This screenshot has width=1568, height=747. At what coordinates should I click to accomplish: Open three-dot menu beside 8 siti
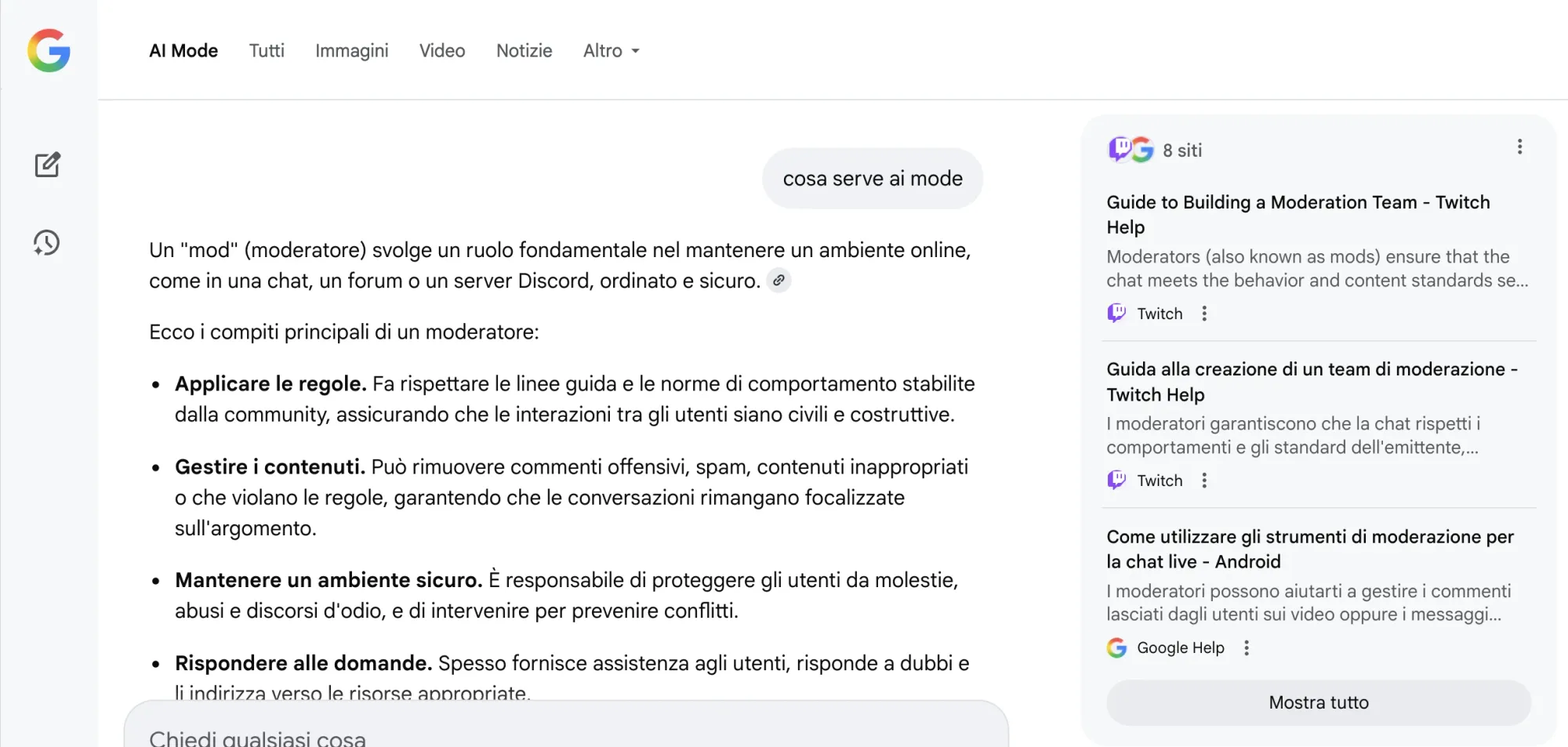(1519, 147)
